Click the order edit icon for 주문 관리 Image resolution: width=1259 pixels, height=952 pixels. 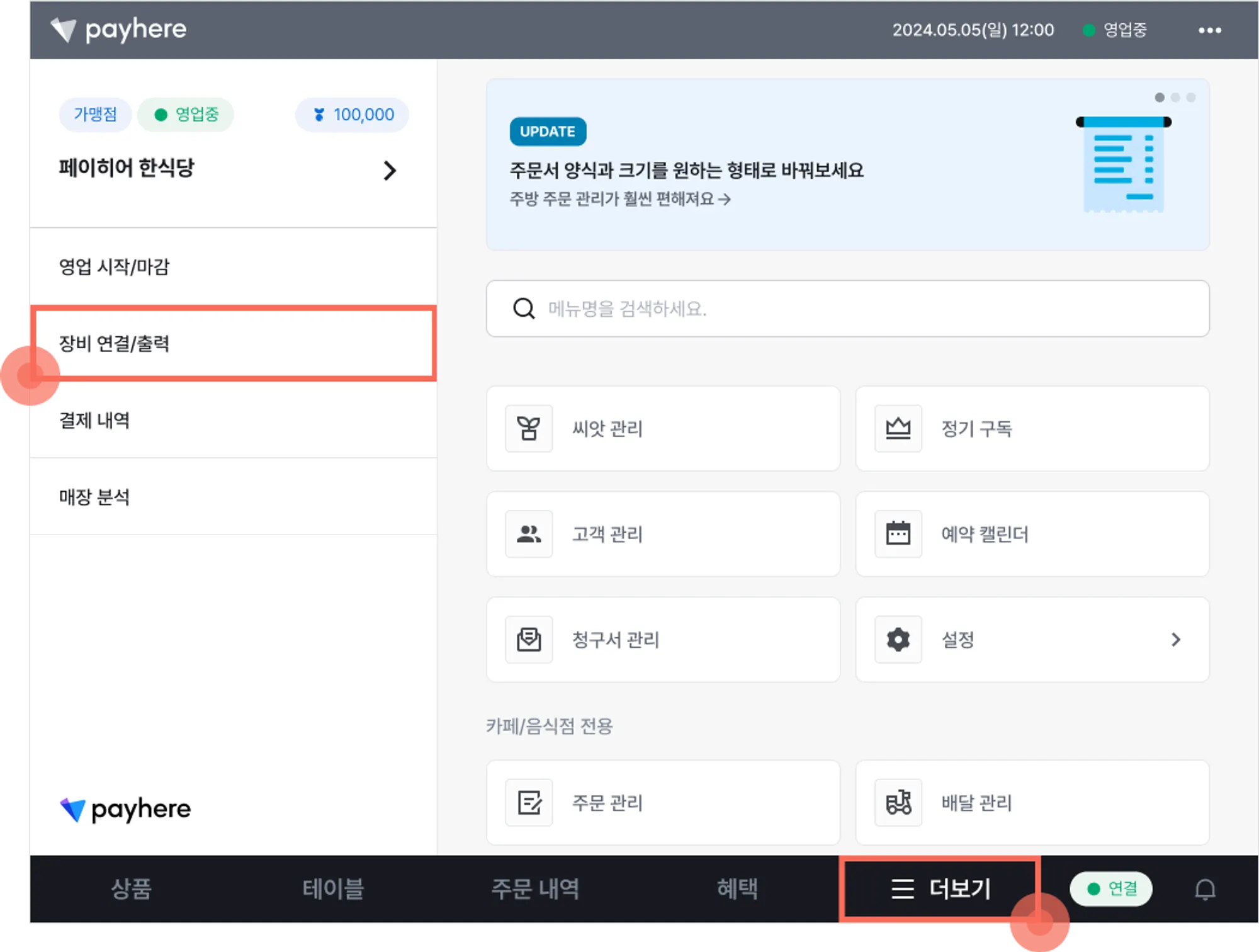529,803
